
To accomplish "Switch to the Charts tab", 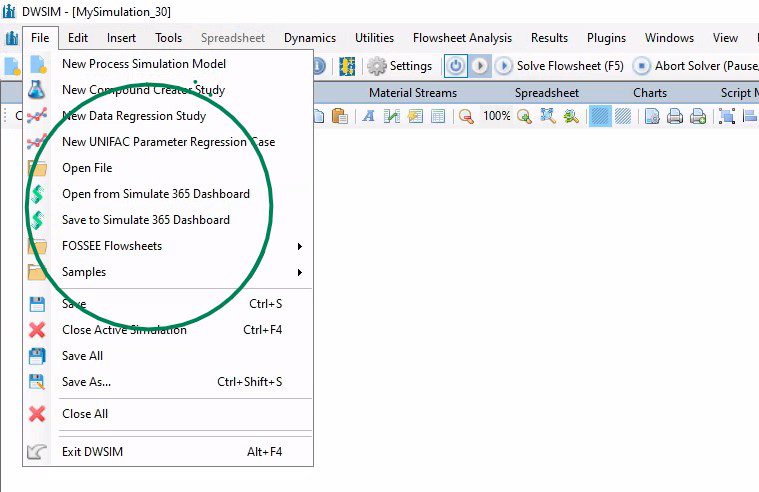I will coord(650,93).
